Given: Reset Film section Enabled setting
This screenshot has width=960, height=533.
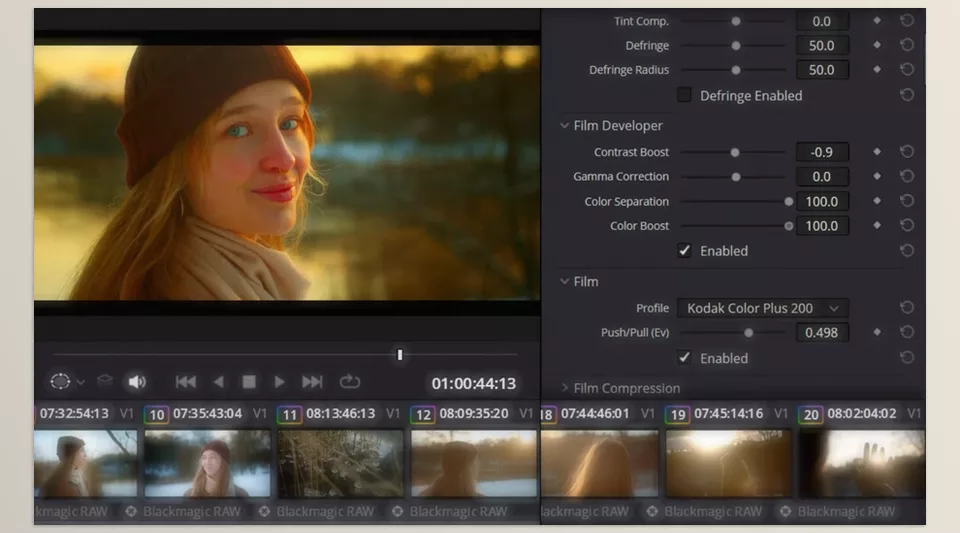Looking at the screenshot, I should click(x=907, y=357).
